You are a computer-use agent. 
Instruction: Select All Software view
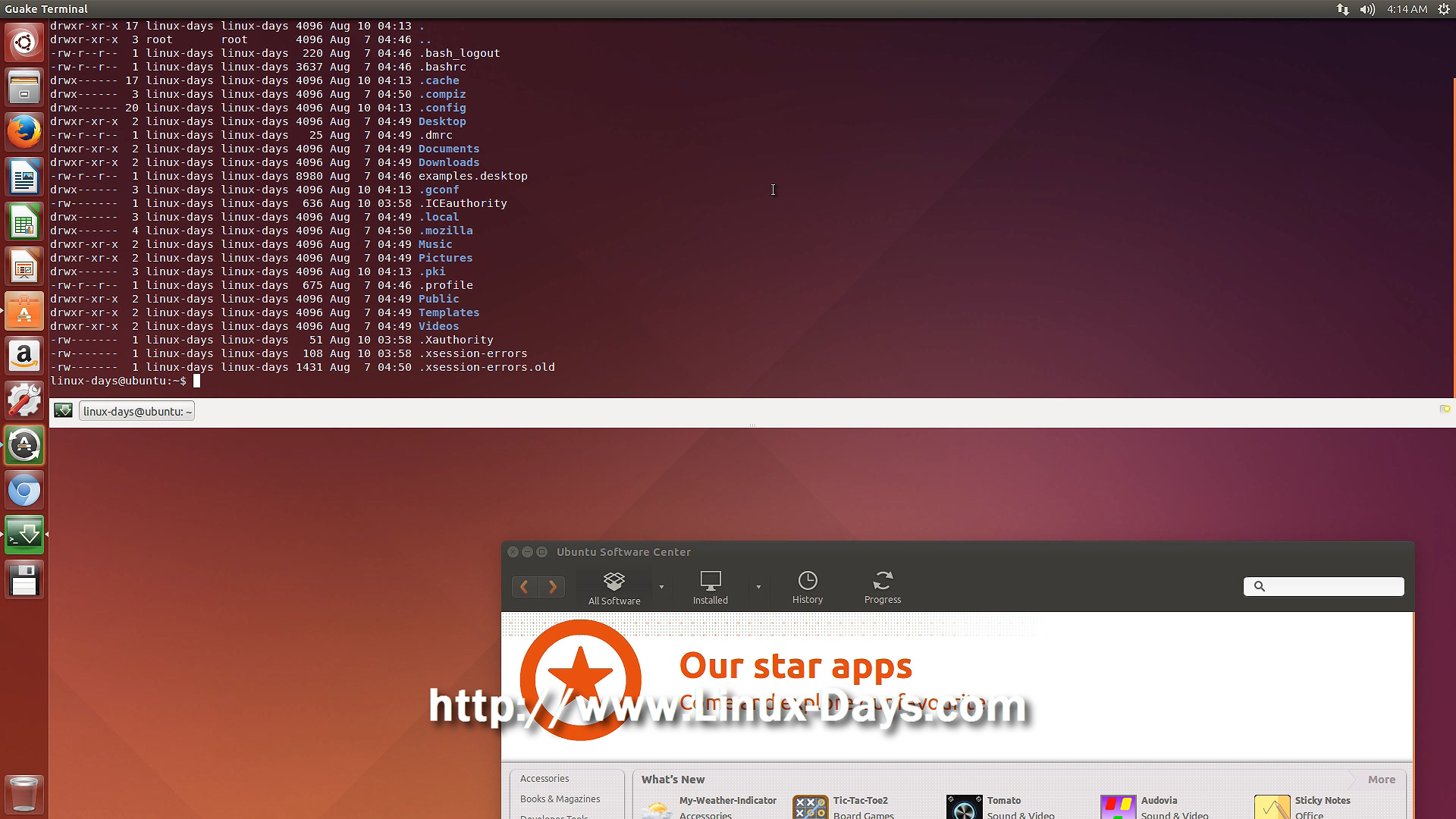pos(614,588)
